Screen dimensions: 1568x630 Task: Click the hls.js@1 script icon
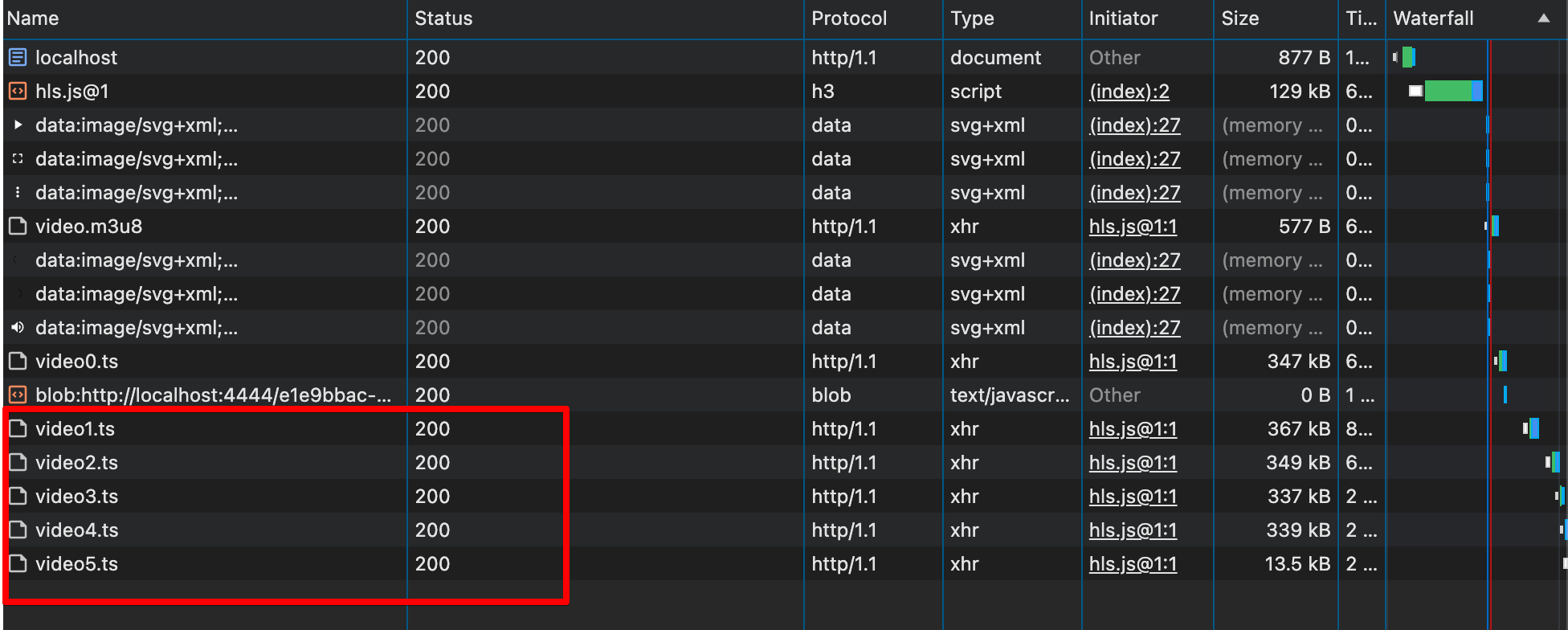[18, 91]
